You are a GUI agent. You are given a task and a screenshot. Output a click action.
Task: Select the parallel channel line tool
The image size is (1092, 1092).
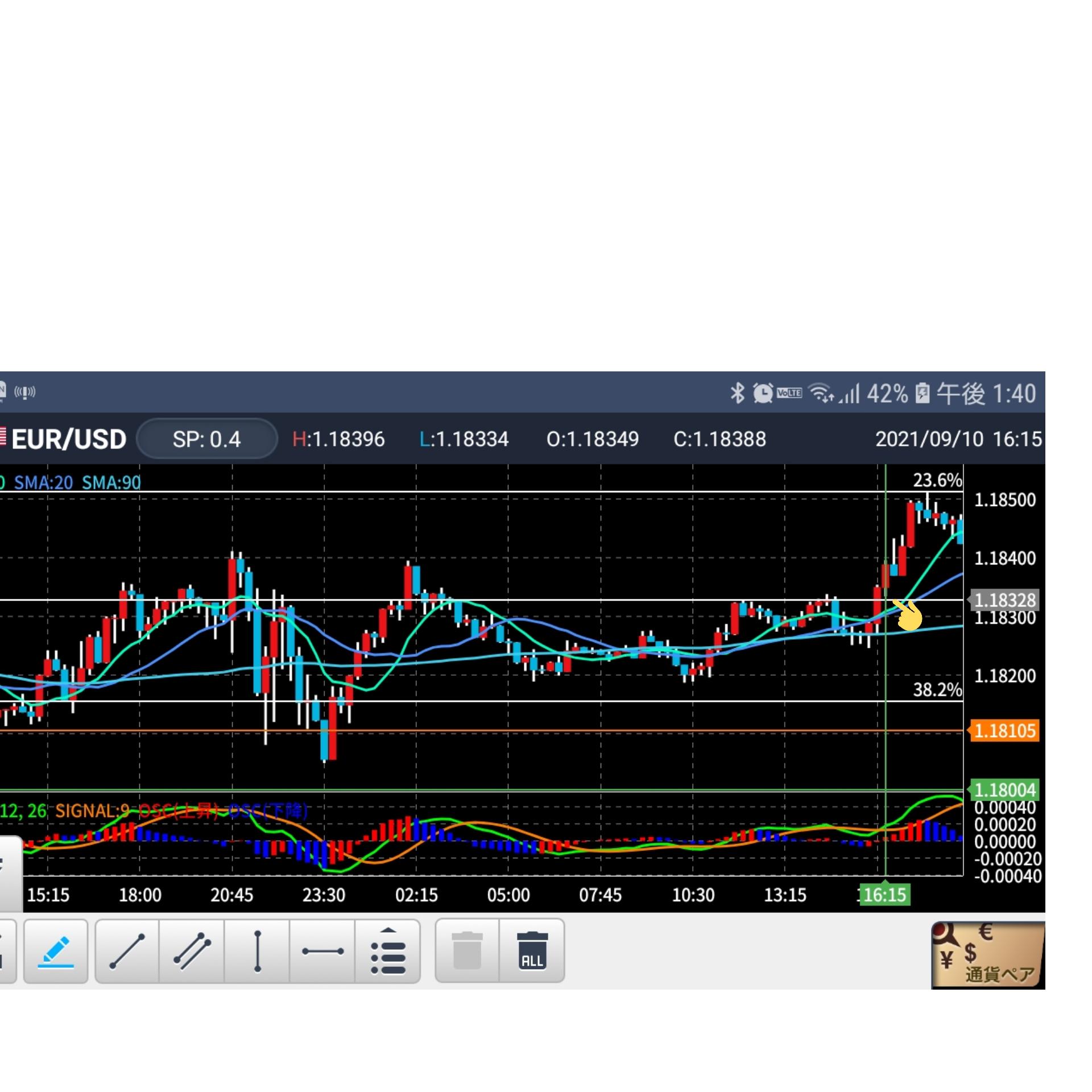(192, 951)
